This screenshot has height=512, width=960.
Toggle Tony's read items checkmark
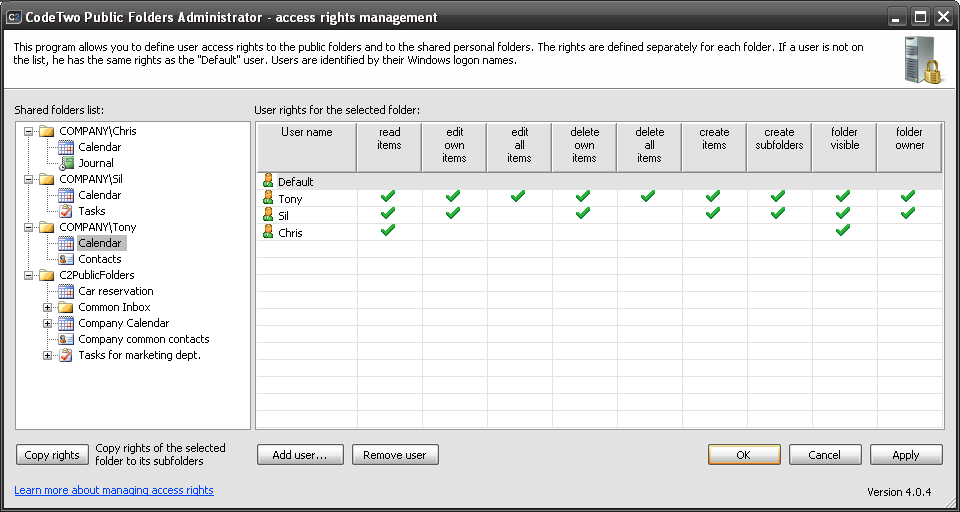388,196
